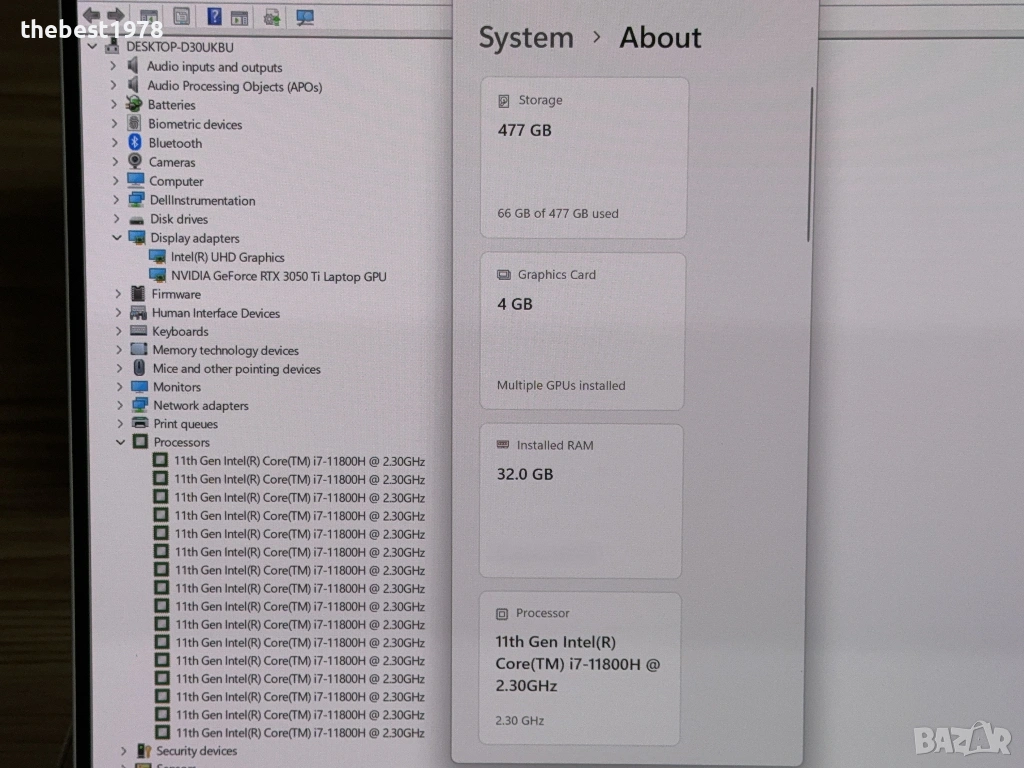Click the blue Help toolbar icon
1024x768 pixels.
click(214, 16)
